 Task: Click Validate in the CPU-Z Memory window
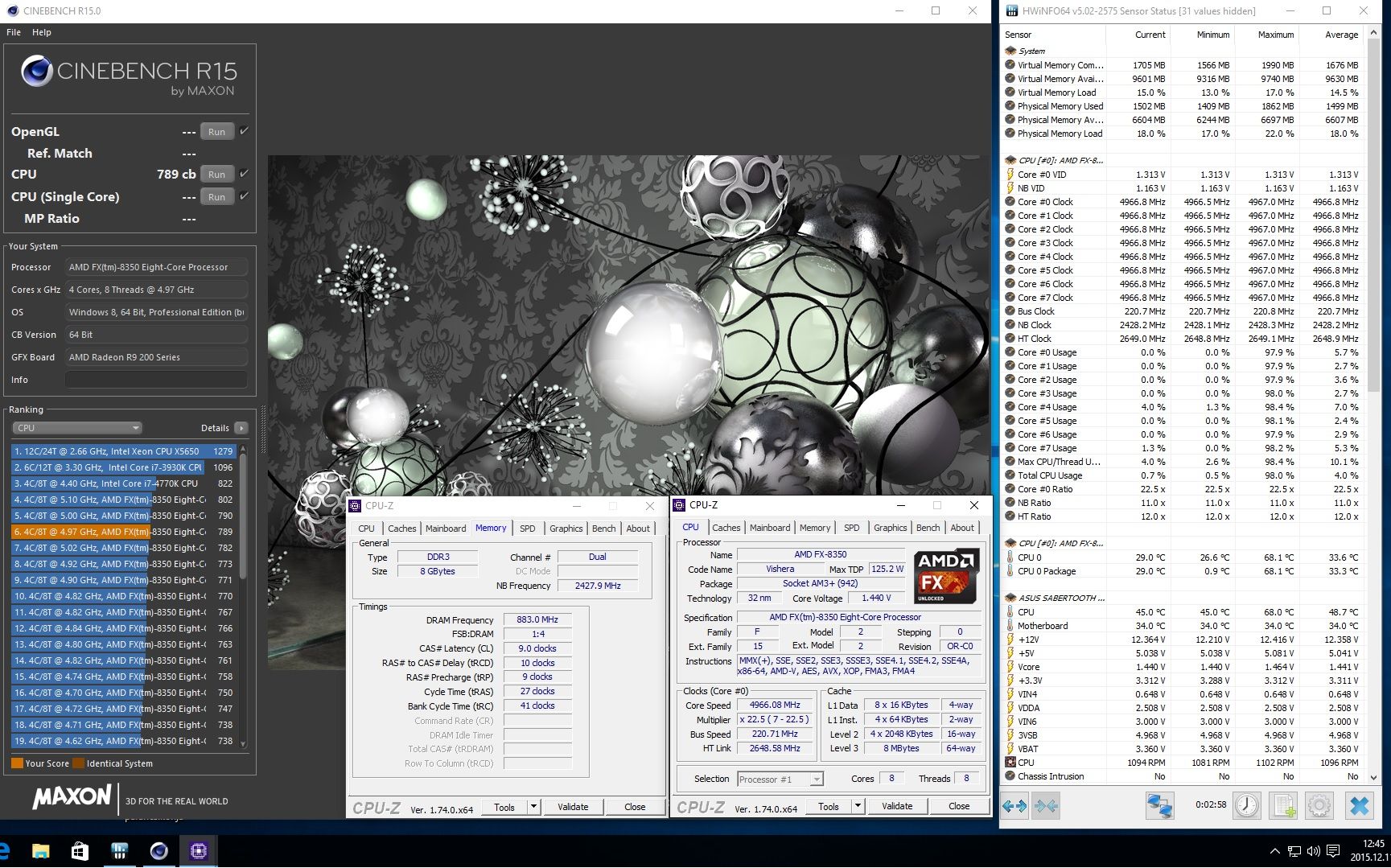point(573,807)
